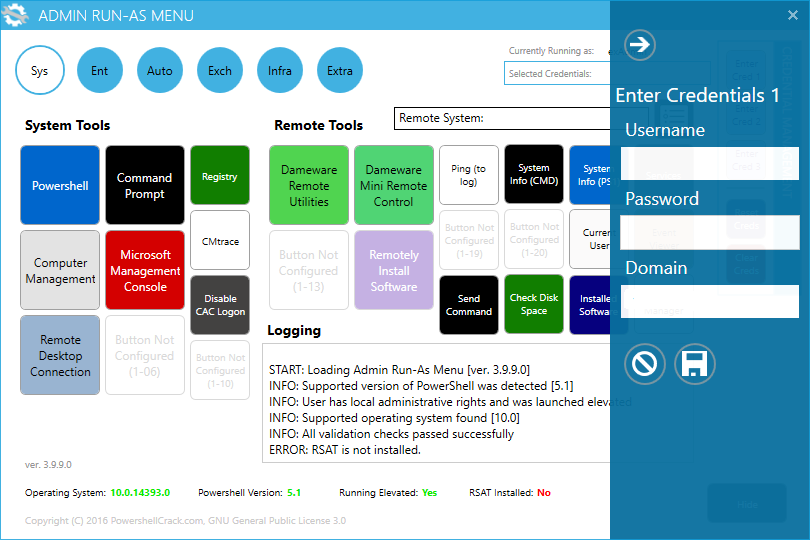Click Button Not Configured (1-06)
Screen dimensions: 810x540
pyautogui.click(x=145, y=355)
